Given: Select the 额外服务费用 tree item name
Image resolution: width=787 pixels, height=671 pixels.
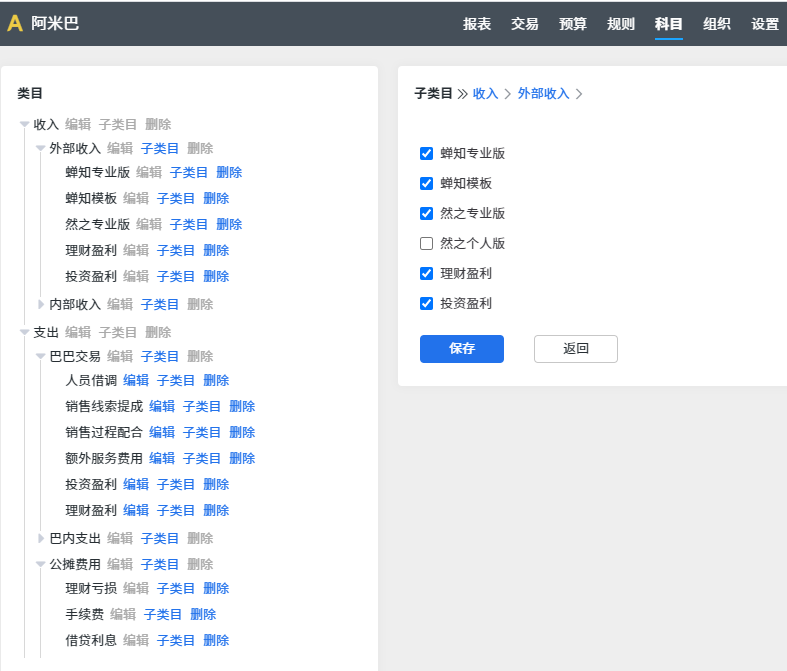Looking at the screenshot, I should click(104, 459).
